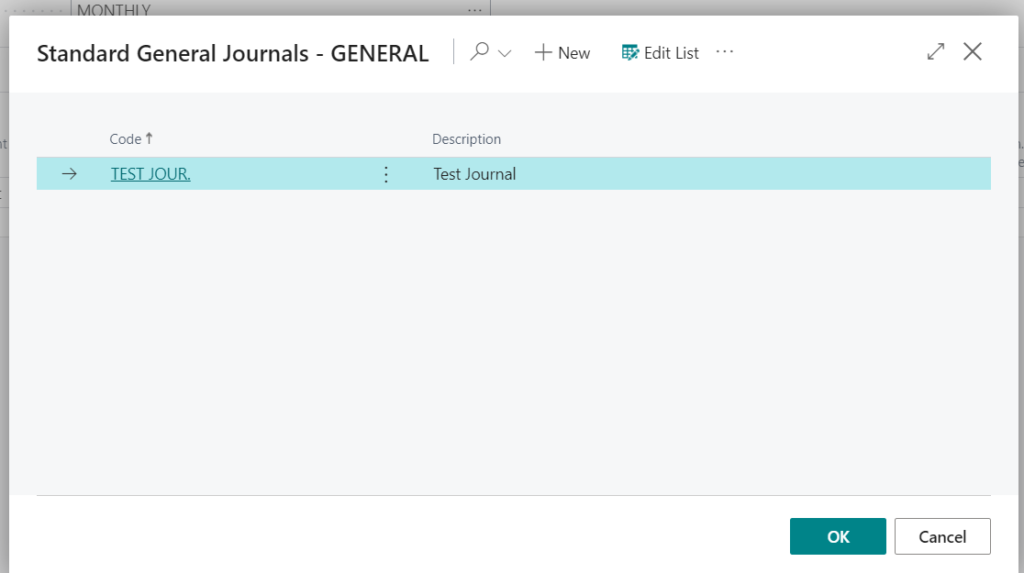Click the search magnifier icon

tap(479, 52)
